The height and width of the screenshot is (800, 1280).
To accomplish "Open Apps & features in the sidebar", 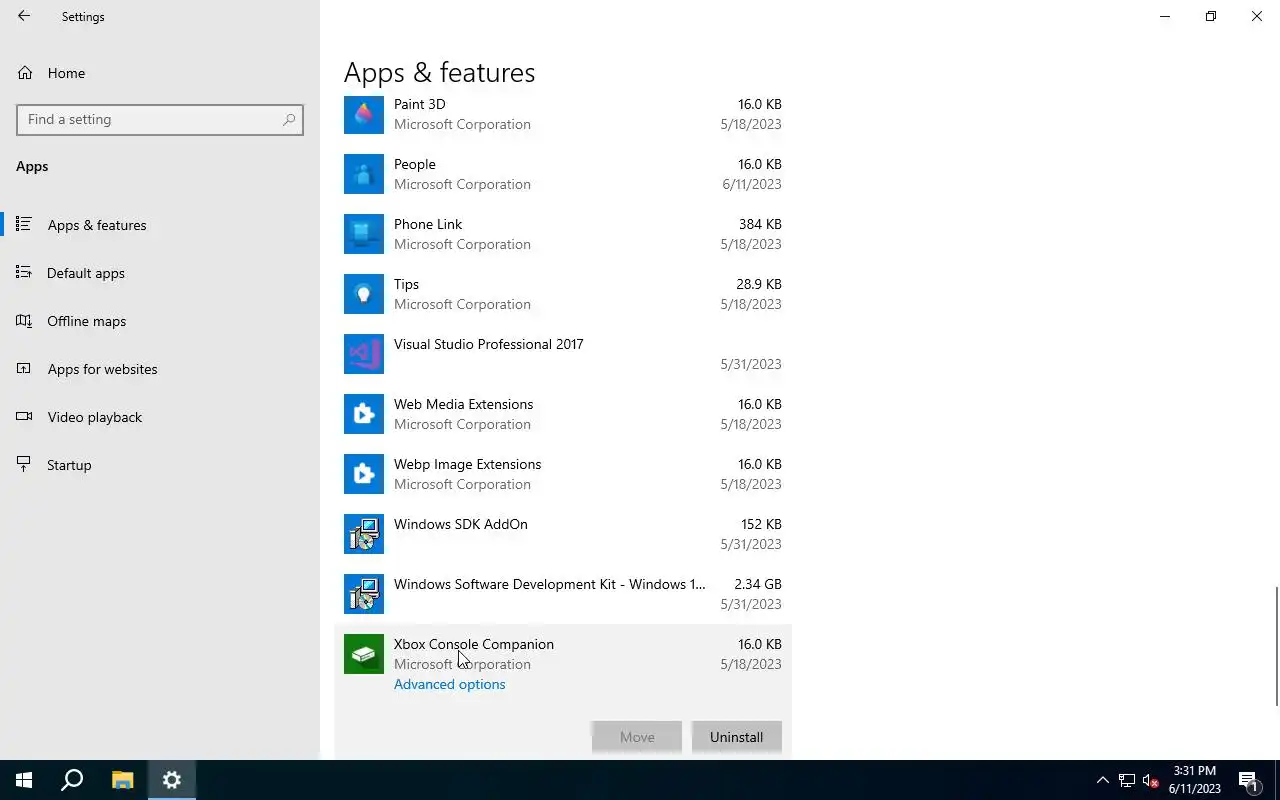I will point(160,225).
